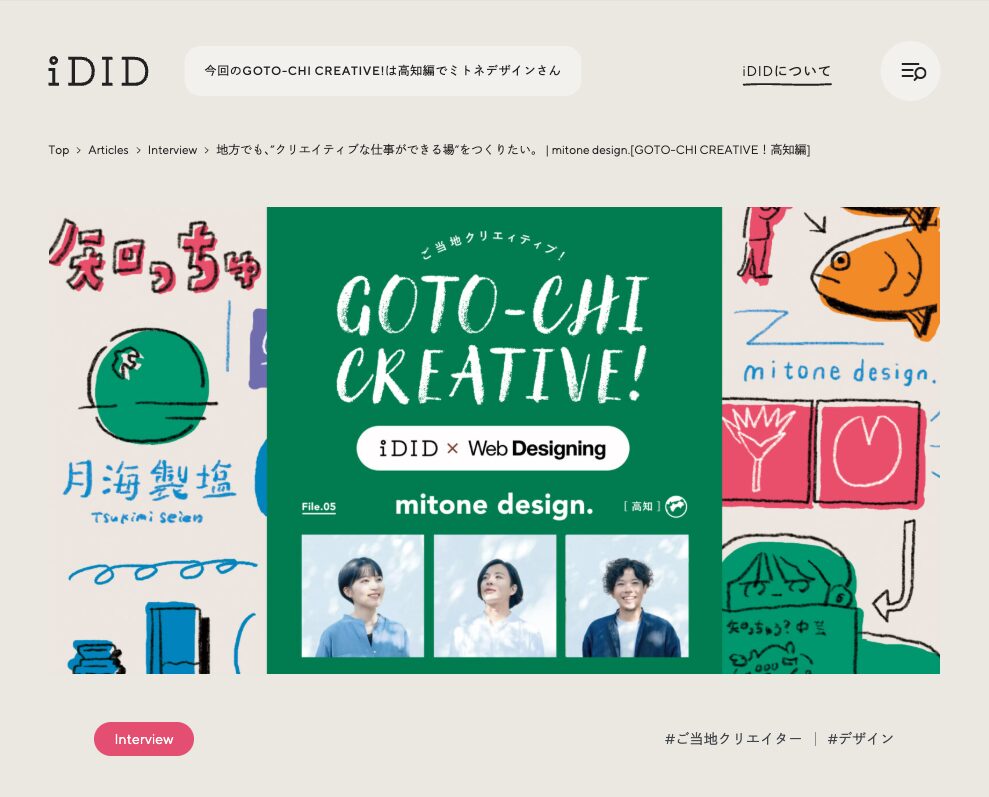Image resolution: width=989 pixels, height=797 pixels.
Task: Click the mitone design. heading text
Action: (x=494, y=505)
